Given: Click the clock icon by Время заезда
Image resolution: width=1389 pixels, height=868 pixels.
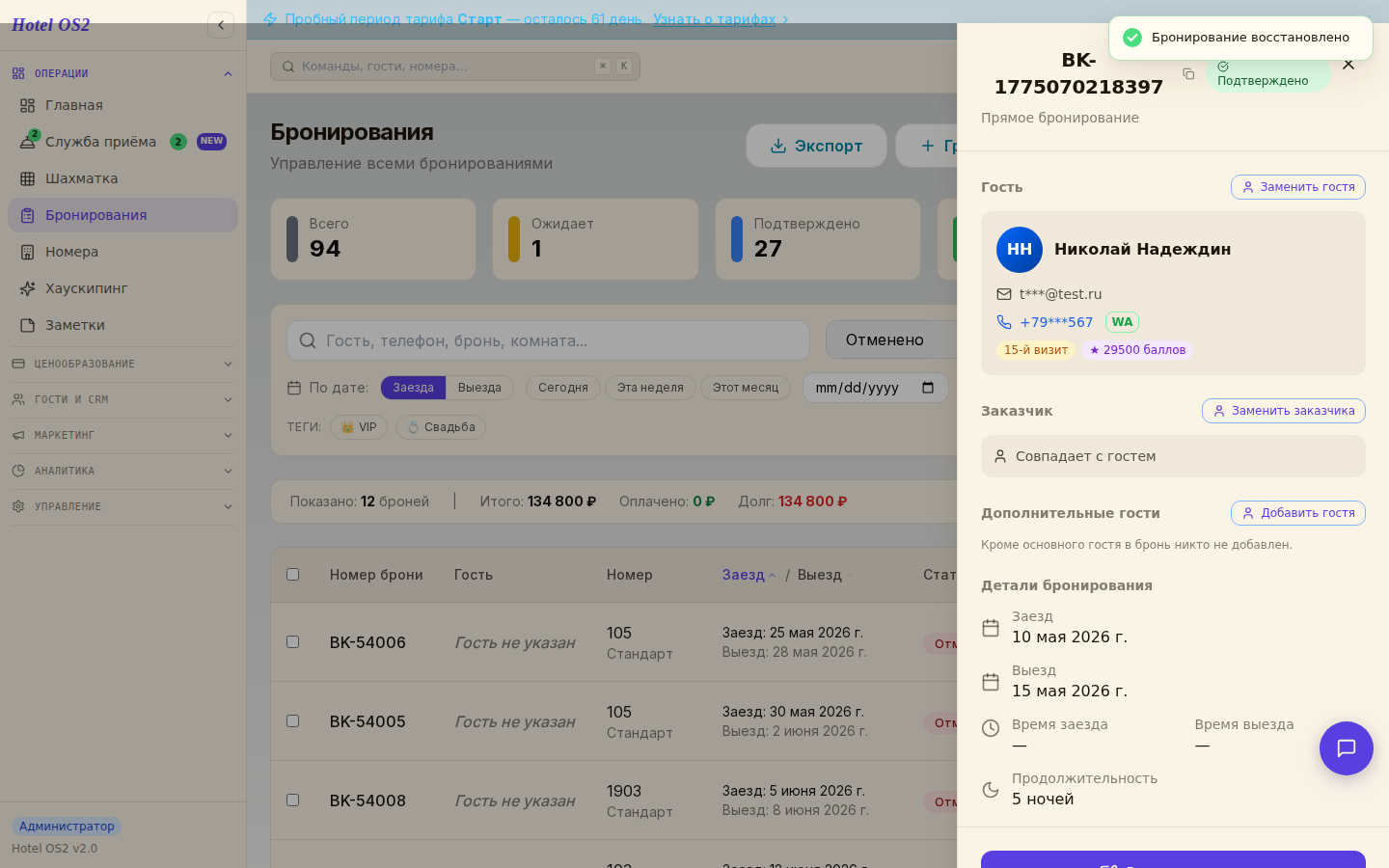Looking at the screenshot, I should 991,728.
